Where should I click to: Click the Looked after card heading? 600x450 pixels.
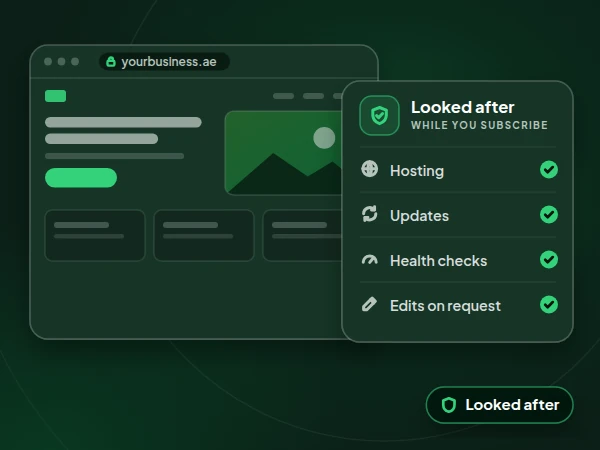pos(463,107)
